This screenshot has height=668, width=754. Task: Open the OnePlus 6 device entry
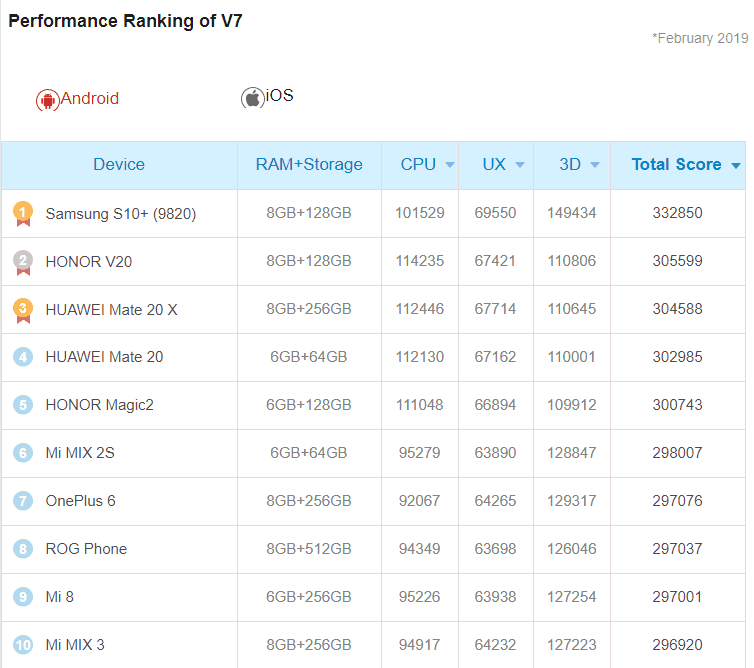coord(80,501)
